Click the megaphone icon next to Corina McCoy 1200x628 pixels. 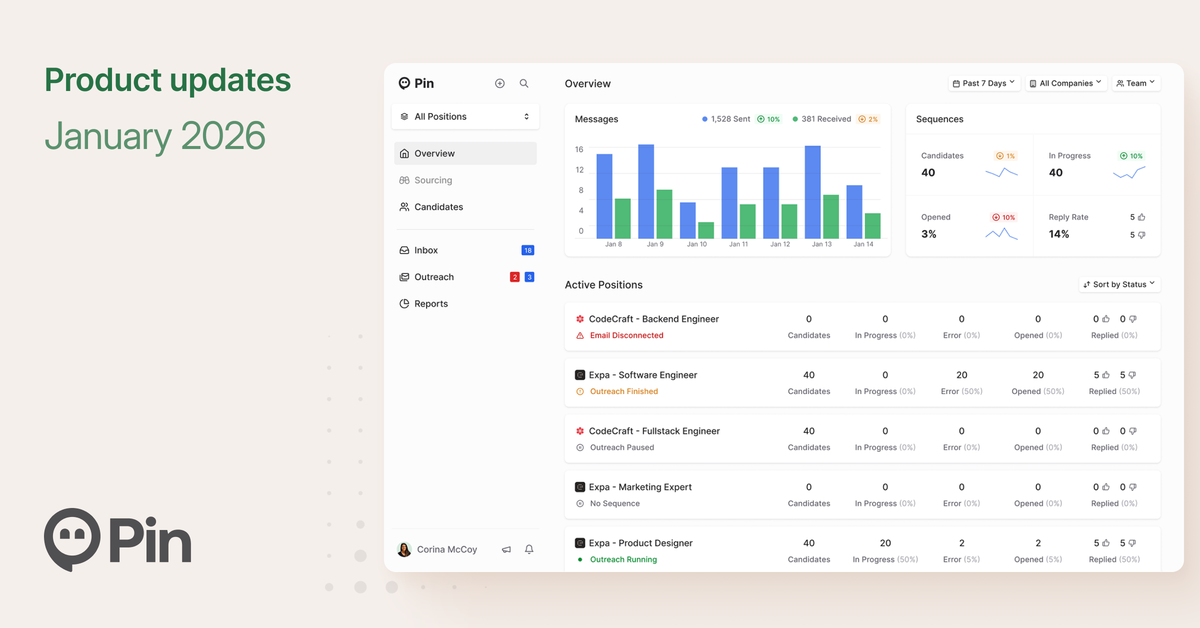[x=506, y=549]
